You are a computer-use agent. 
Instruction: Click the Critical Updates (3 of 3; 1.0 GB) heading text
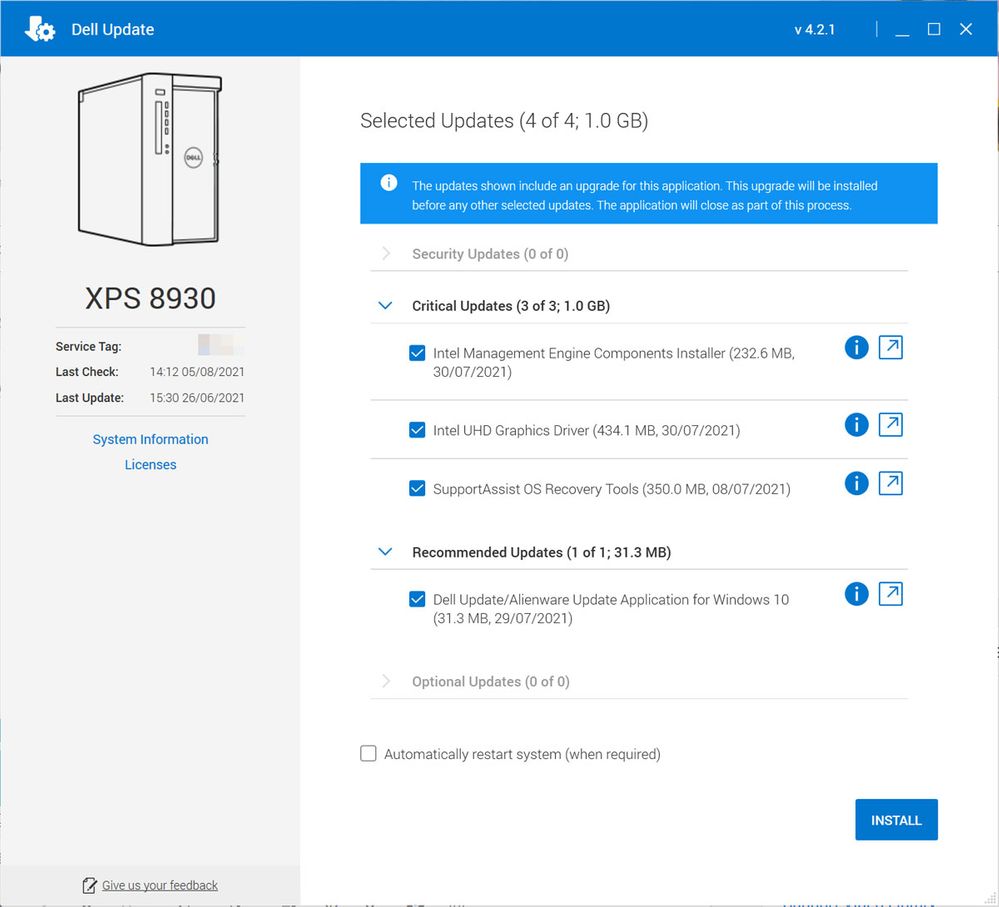click(x=511, y=306)
